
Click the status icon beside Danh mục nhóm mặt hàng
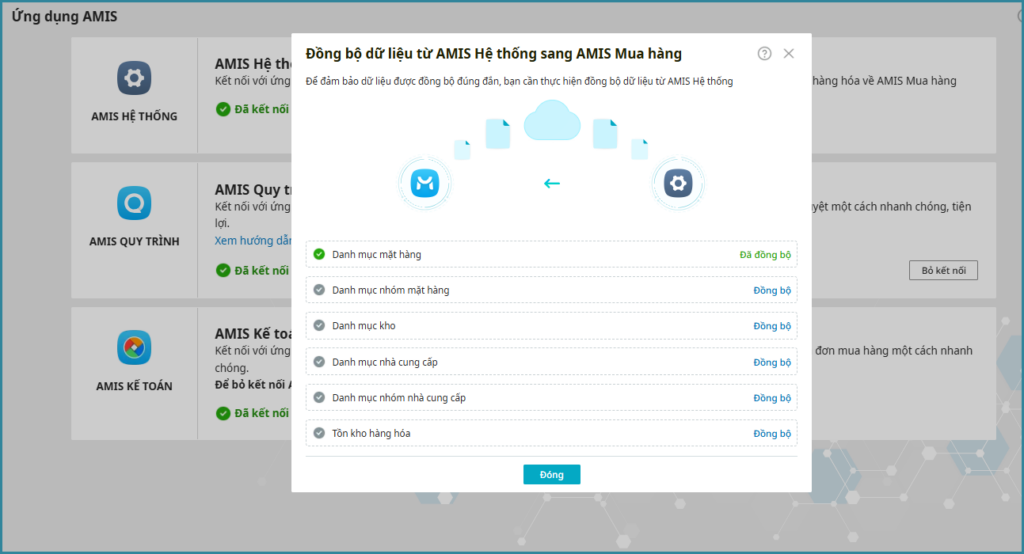click(x=319, y=289)
